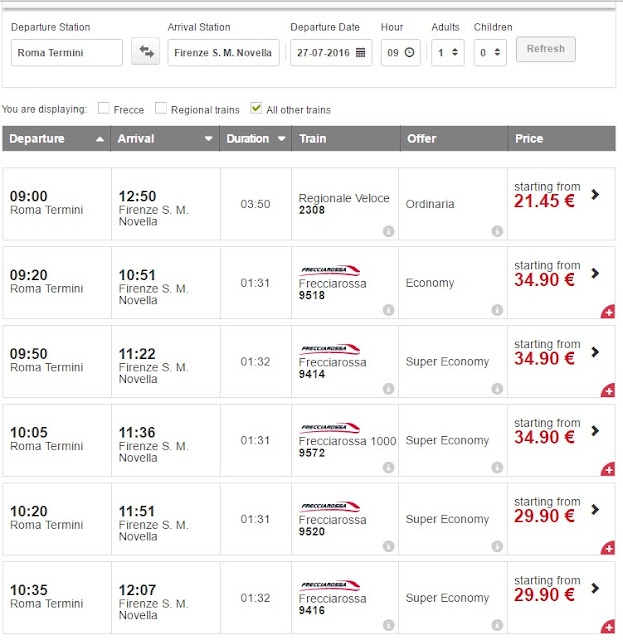Expand red plus on 09:20 Frecciarossa row
The height and width of the screenshot is (640, 623).
[607, 312]
